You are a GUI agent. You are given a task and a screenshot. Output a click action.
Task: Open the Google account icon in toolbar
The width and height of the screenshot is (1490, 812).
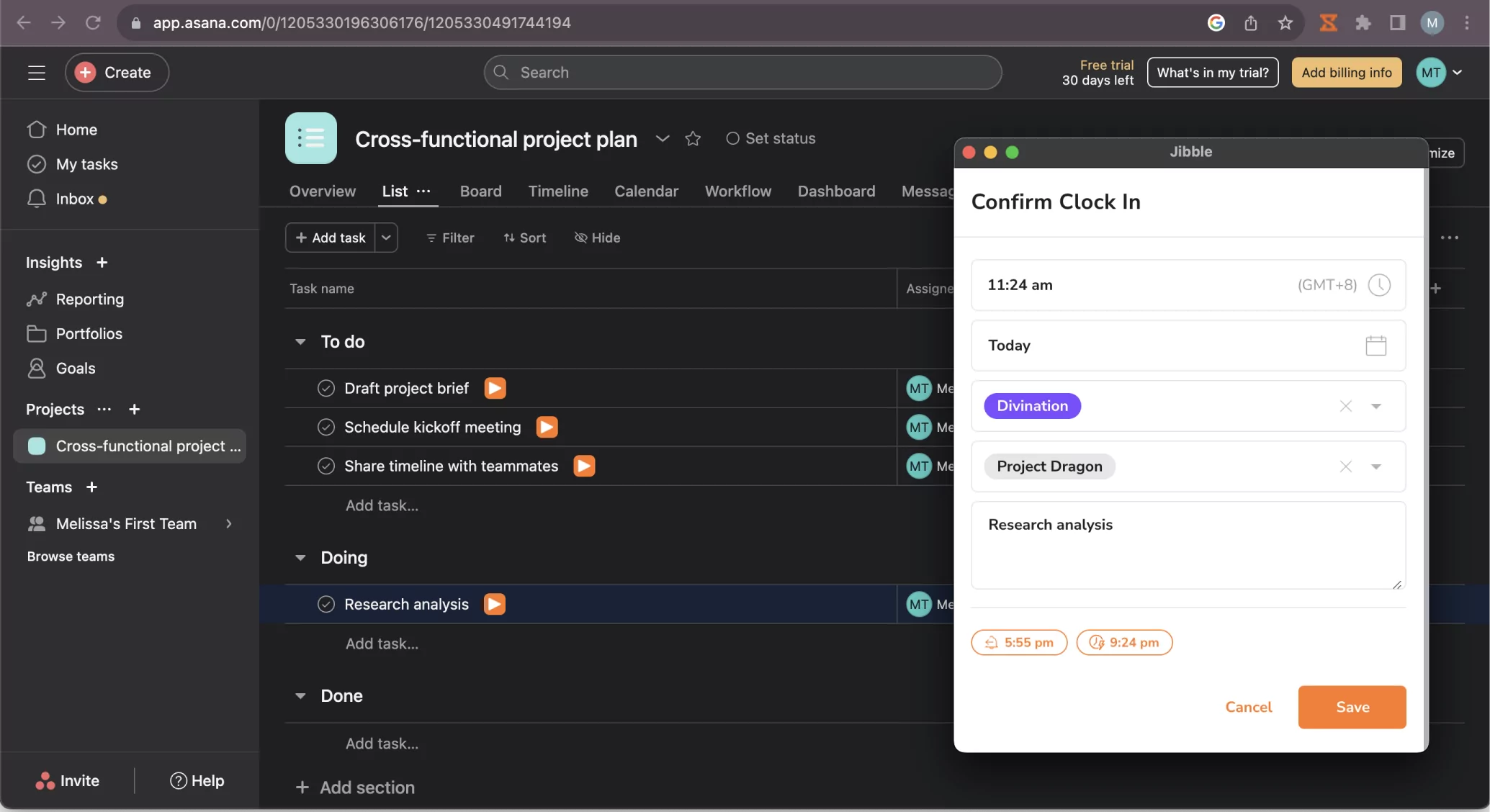(1216, 23)
